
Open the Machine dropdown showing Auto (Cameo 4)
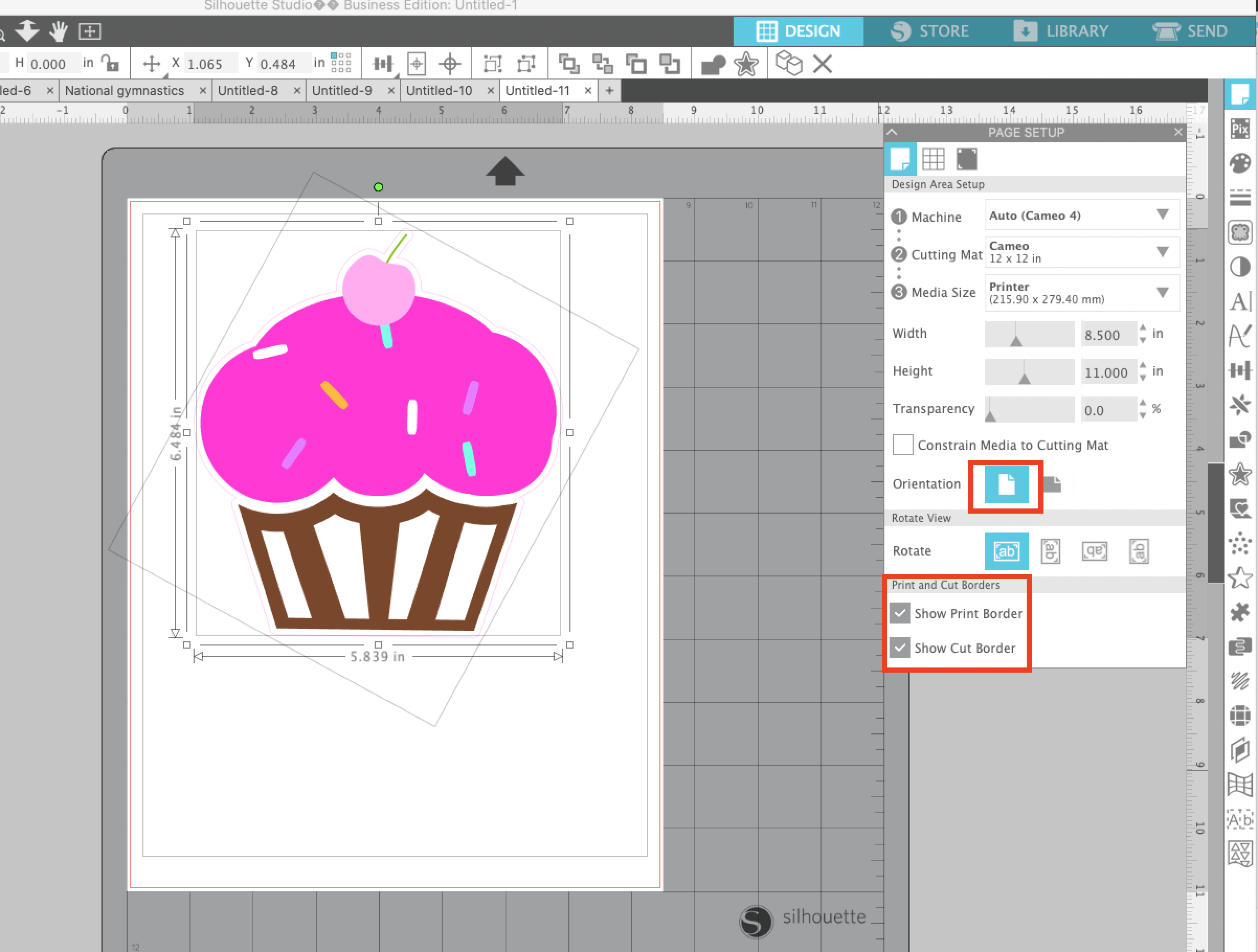tap(1081, 215)
